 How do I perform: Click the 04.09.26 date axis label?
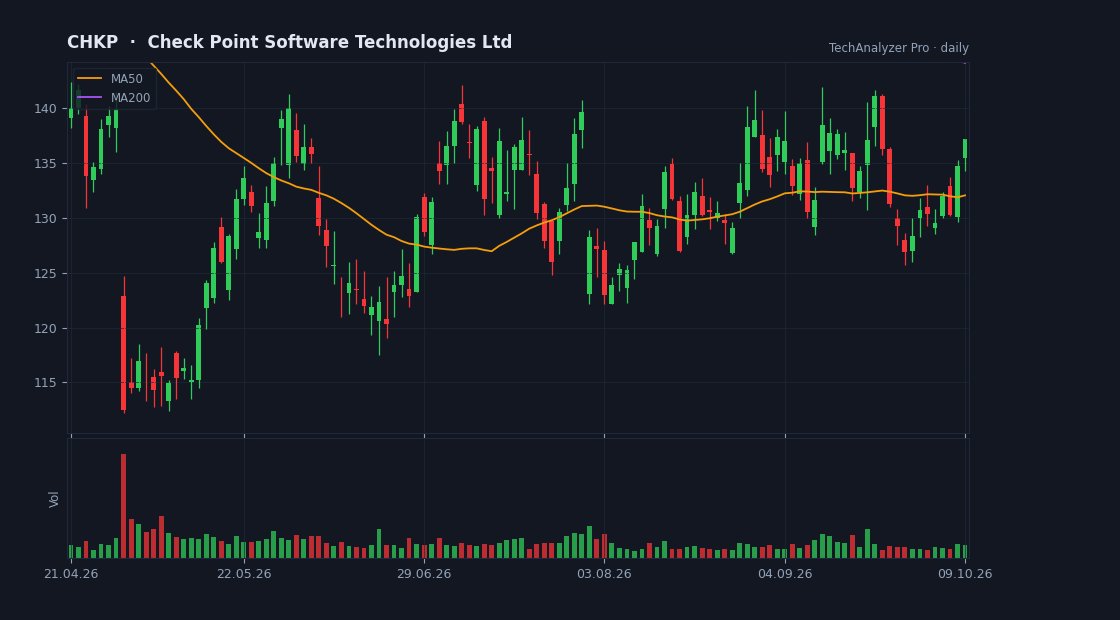tap(785, 574)
